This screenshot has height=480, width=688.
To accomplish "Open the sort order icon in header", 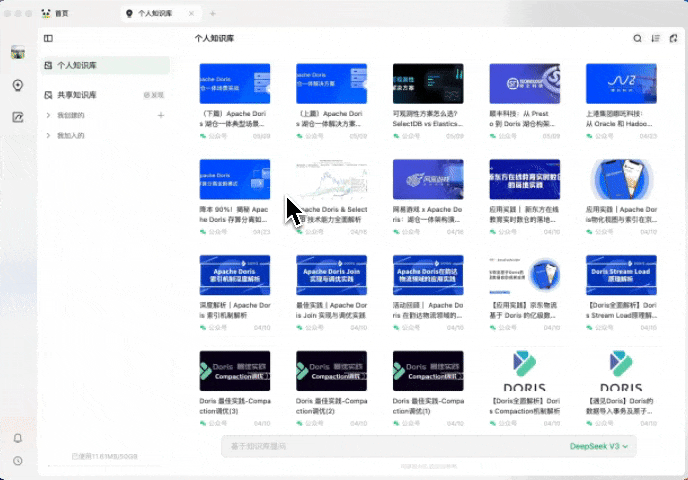I will click(656, 39).
